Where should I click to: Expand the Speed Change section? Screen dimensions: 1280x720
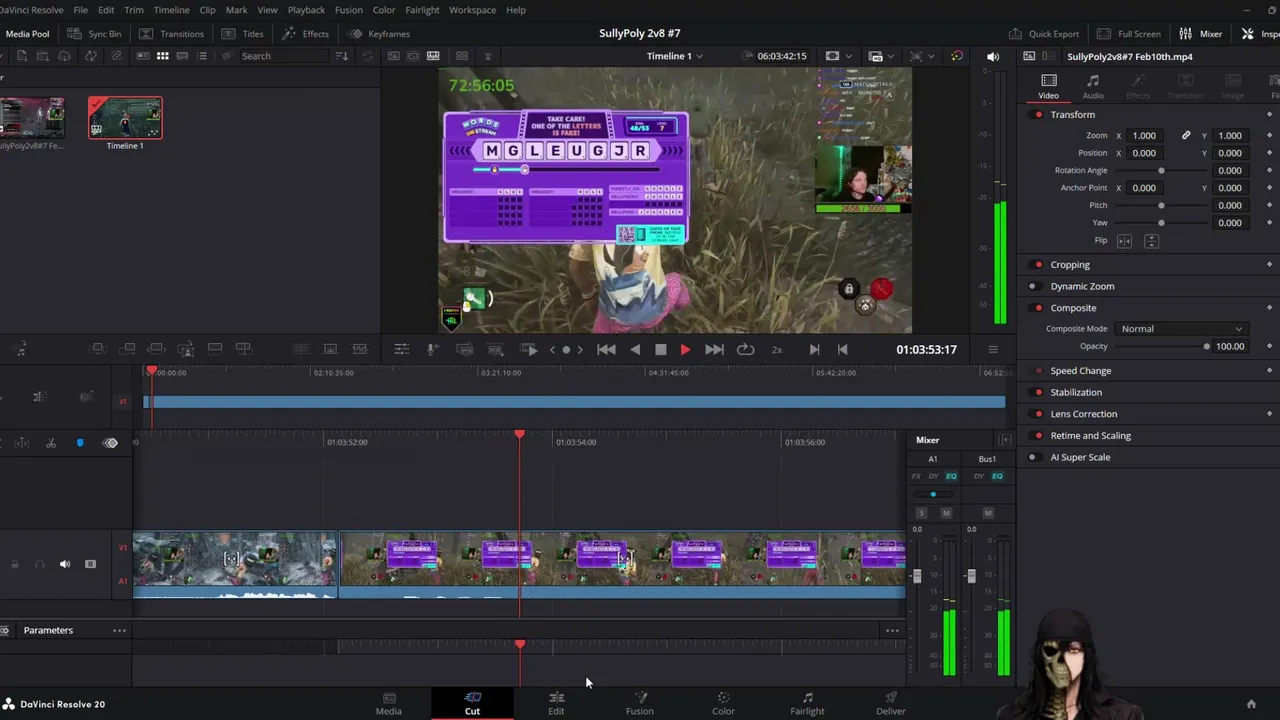[1081, 371]
